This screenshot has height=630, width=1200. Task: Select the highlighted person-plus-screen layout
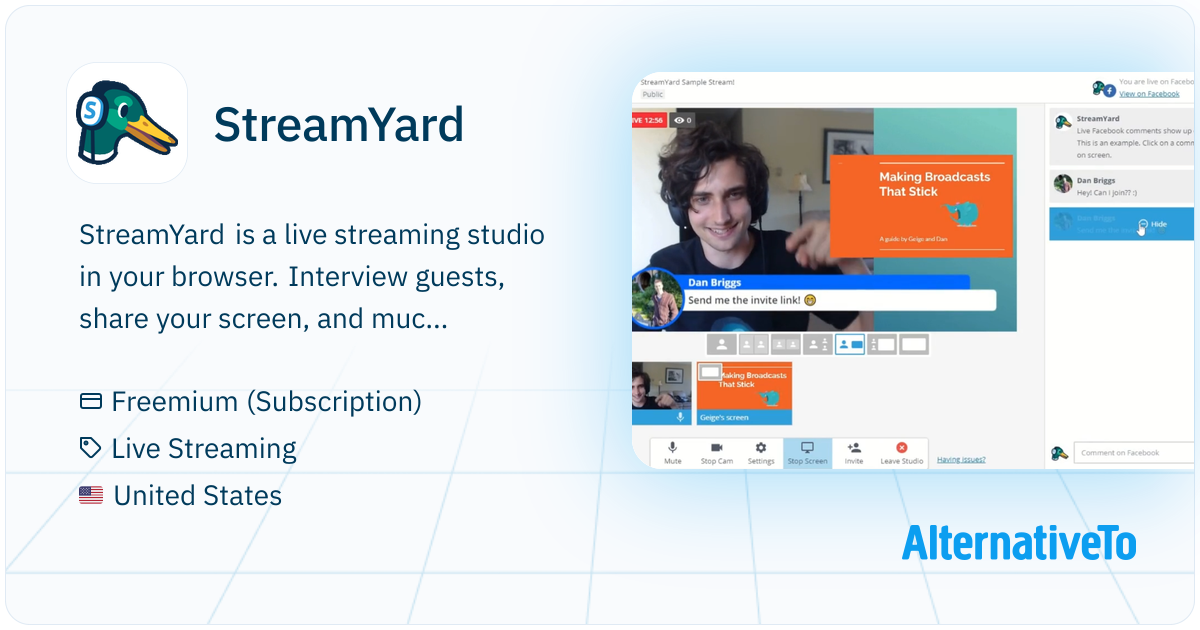pos(850,344)
